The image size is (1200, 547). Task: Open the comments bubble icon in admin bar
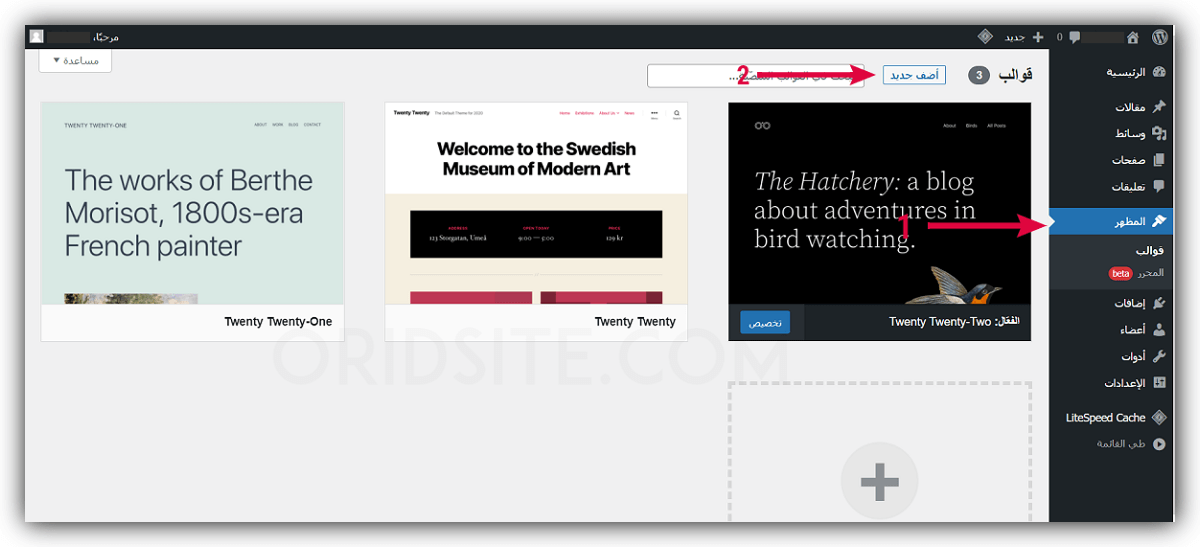[1074, 37]
